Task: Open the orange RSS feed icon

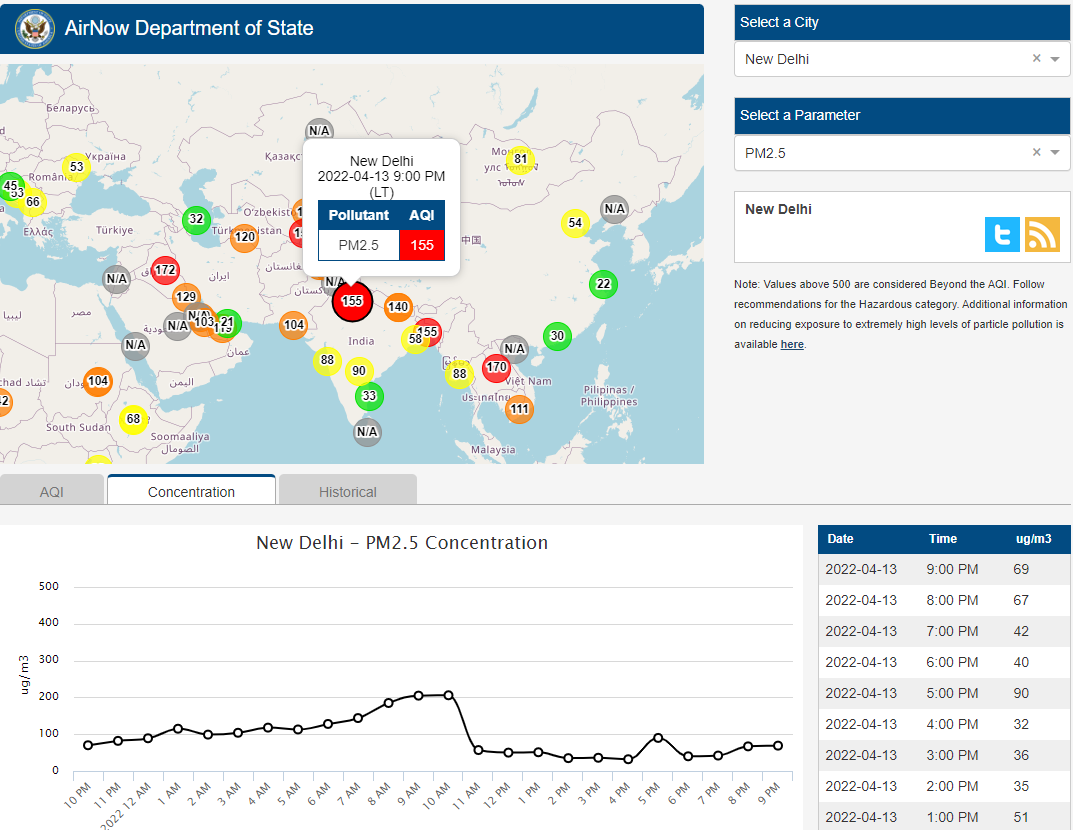Action: (x=1042, y=235)
